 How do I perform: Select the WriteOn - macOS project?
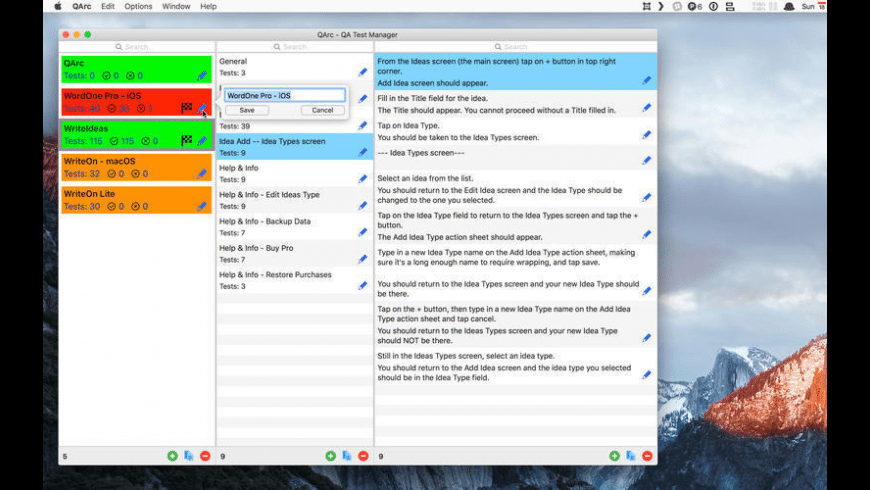[136, 168]
